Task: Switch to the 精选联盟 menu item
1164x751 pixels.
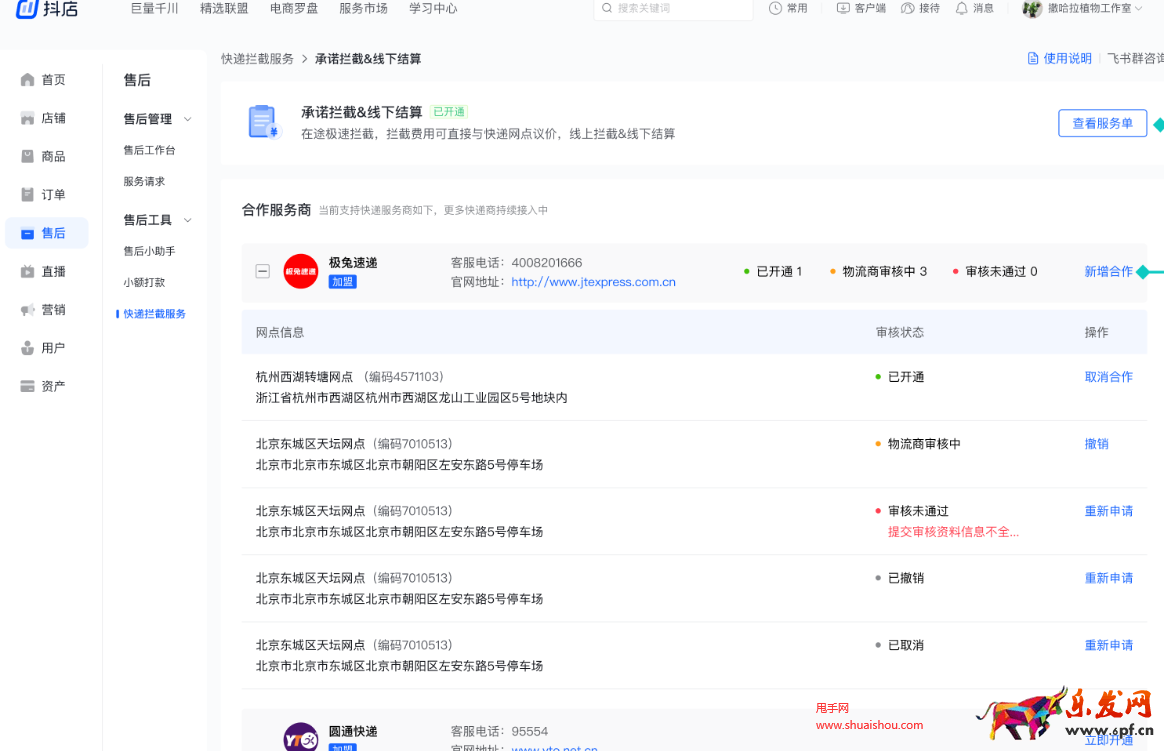Action: pyautogui.click(x=224, y=9)
